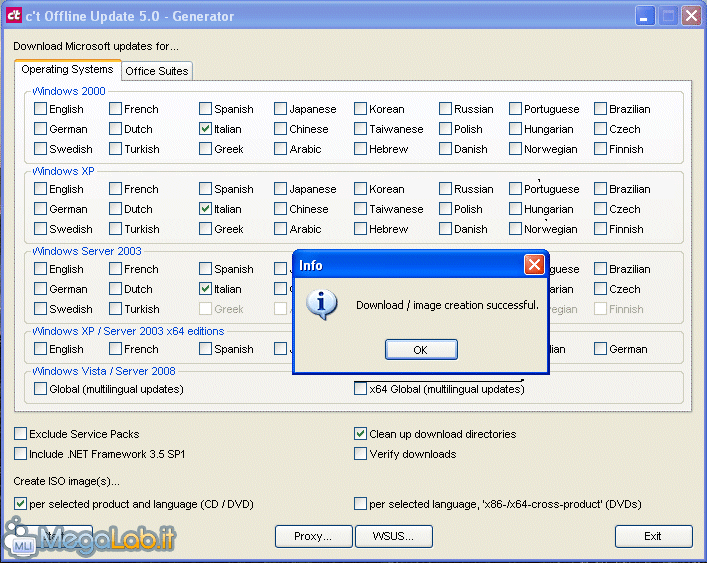This screenshot has width=707, height=563.
Task: Check Polish under Windows XP
Action: pos(445,209)
